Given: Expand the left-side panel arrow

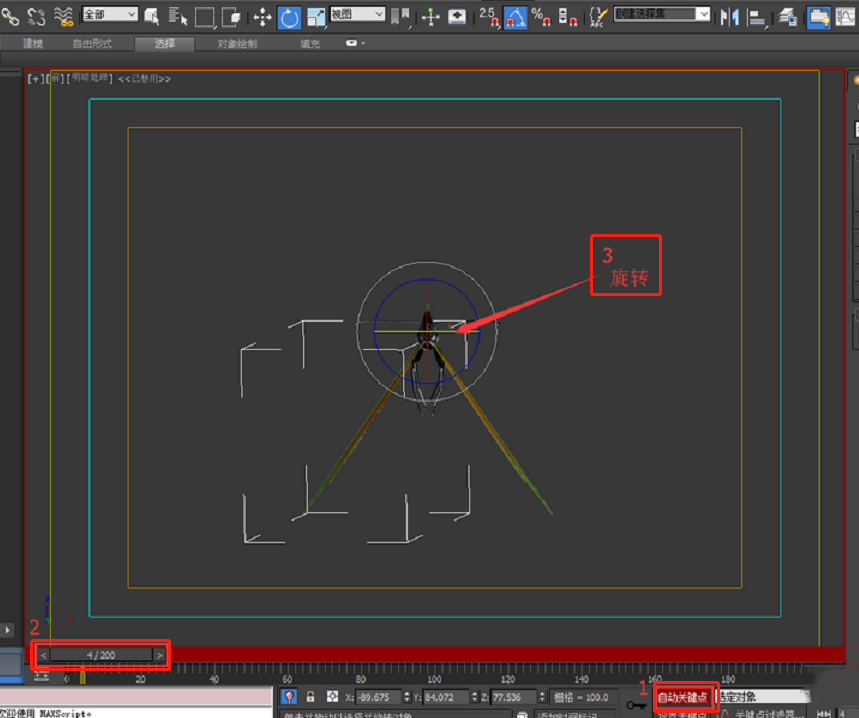Looking at the screenshot, I should pos(7,630).
